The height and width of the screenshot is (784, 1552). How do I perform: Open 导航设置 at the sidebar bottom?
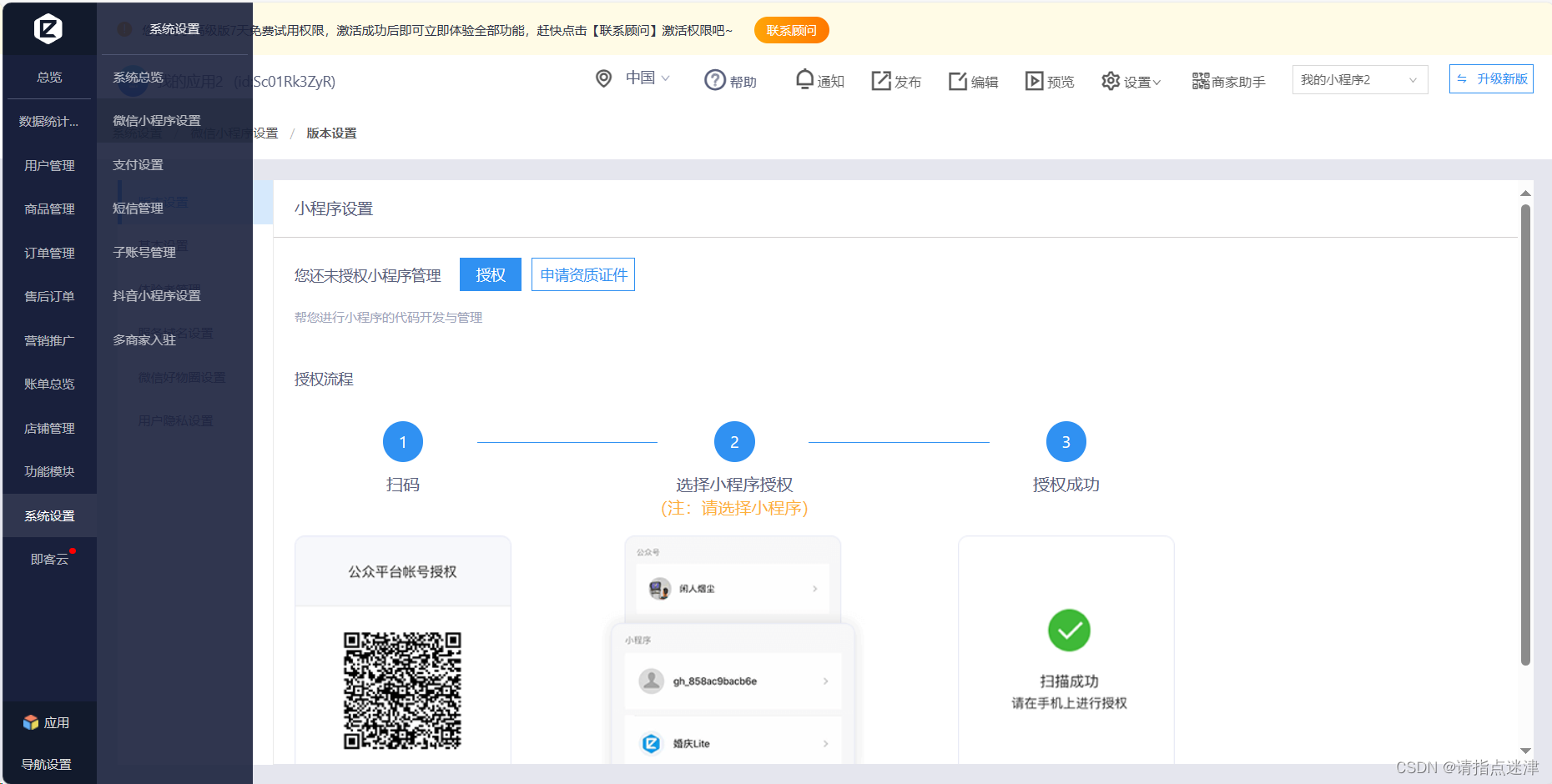(47, 764)
